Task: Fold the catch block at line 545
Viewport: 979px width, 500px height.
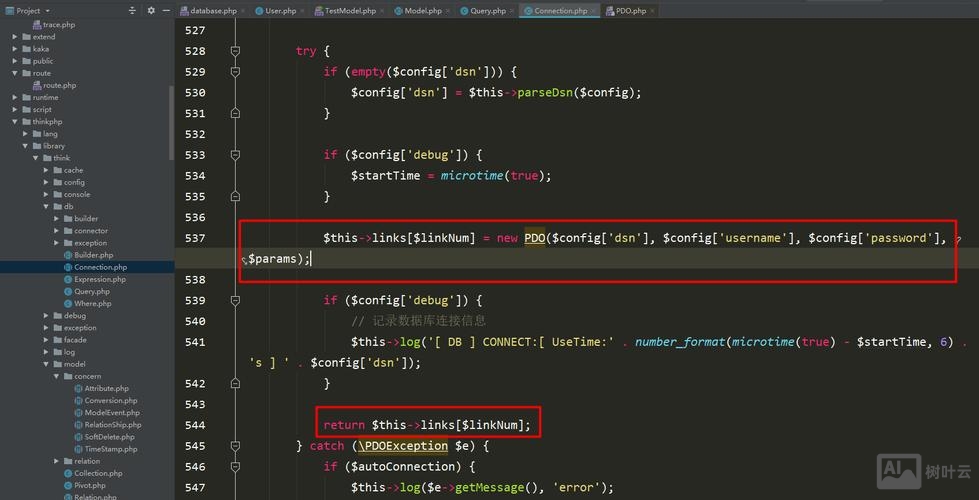Action: (235, 446)
